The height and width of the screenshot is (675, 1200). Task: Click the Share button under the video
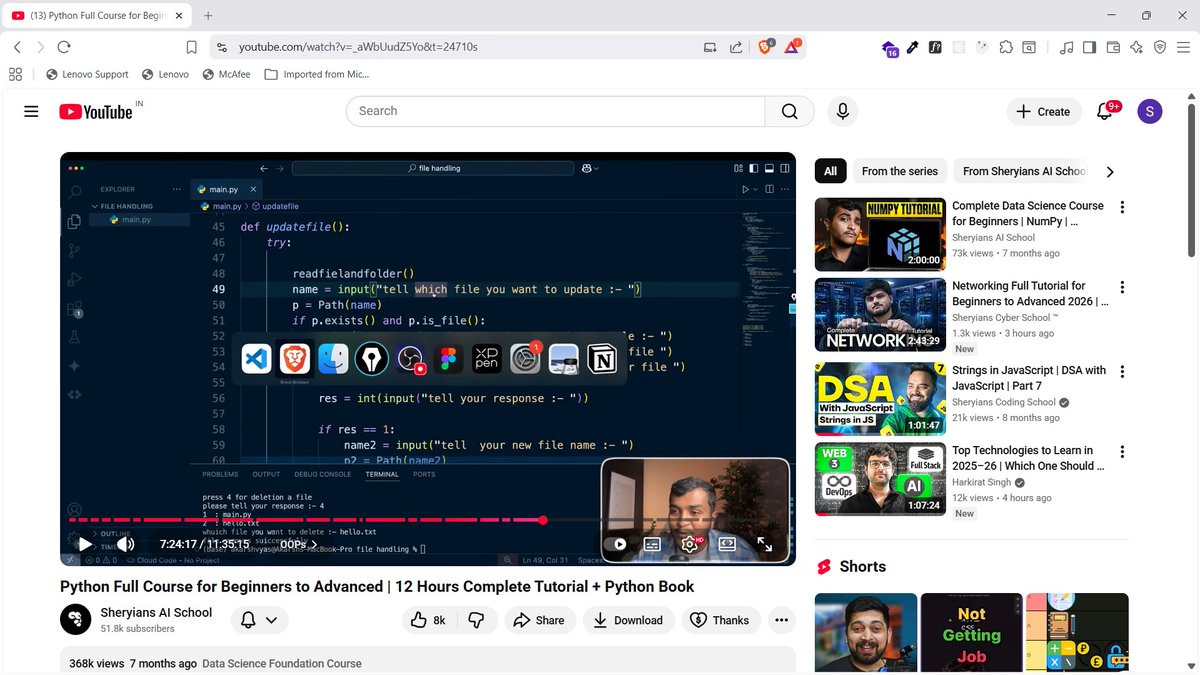(x=540, y=620)
